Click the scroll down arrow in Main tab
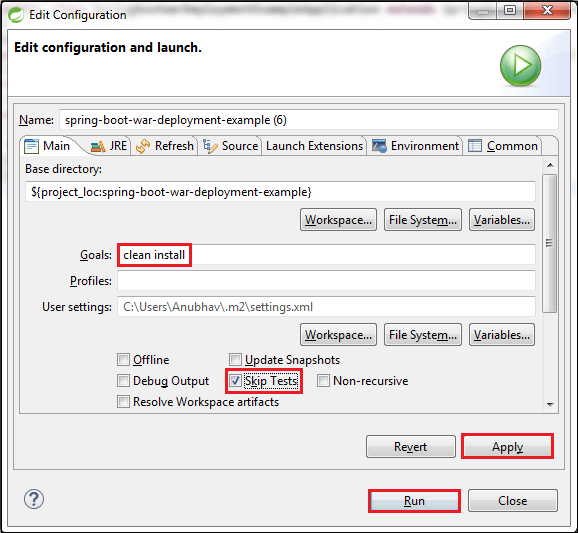 click(x=550, y=404)
